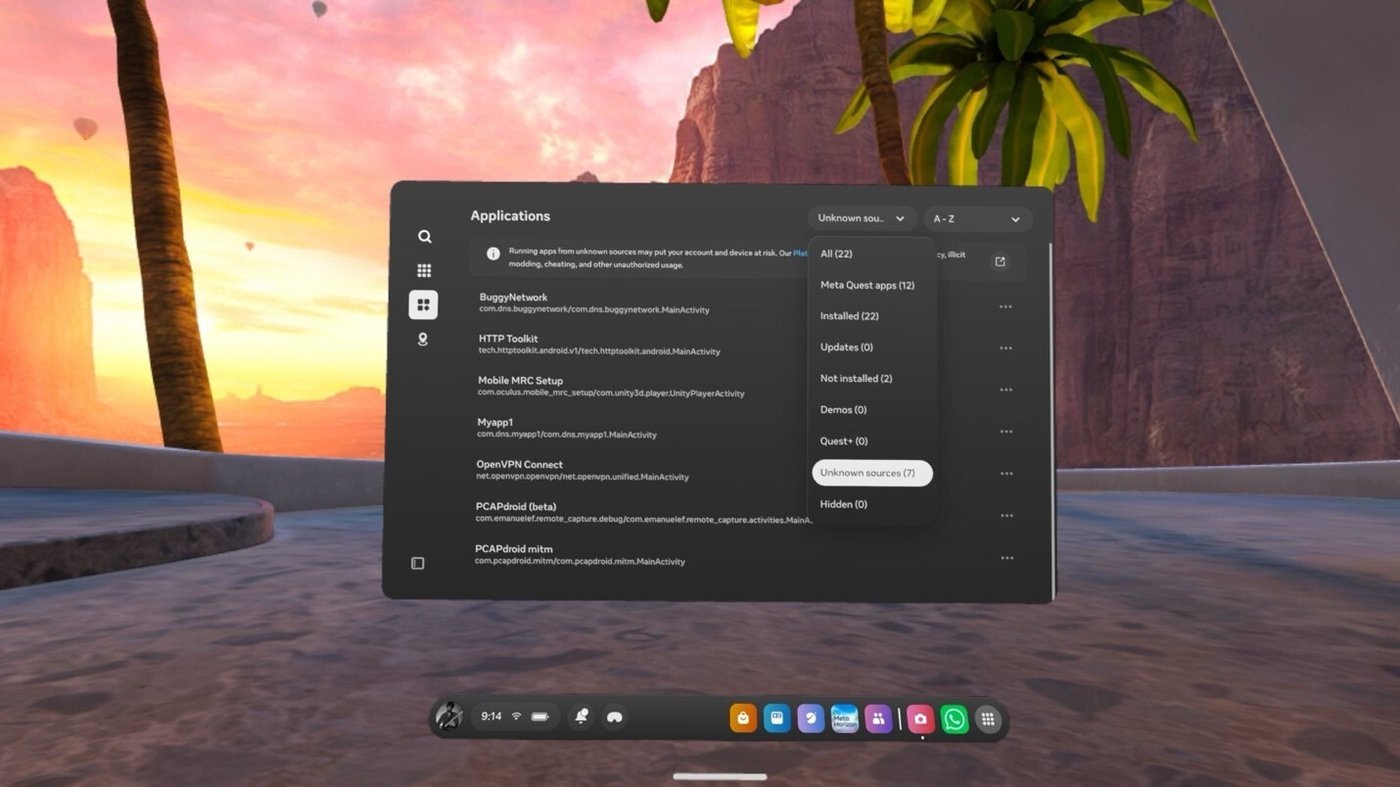Choose Not installed (2) filter option

click(856, 379)
